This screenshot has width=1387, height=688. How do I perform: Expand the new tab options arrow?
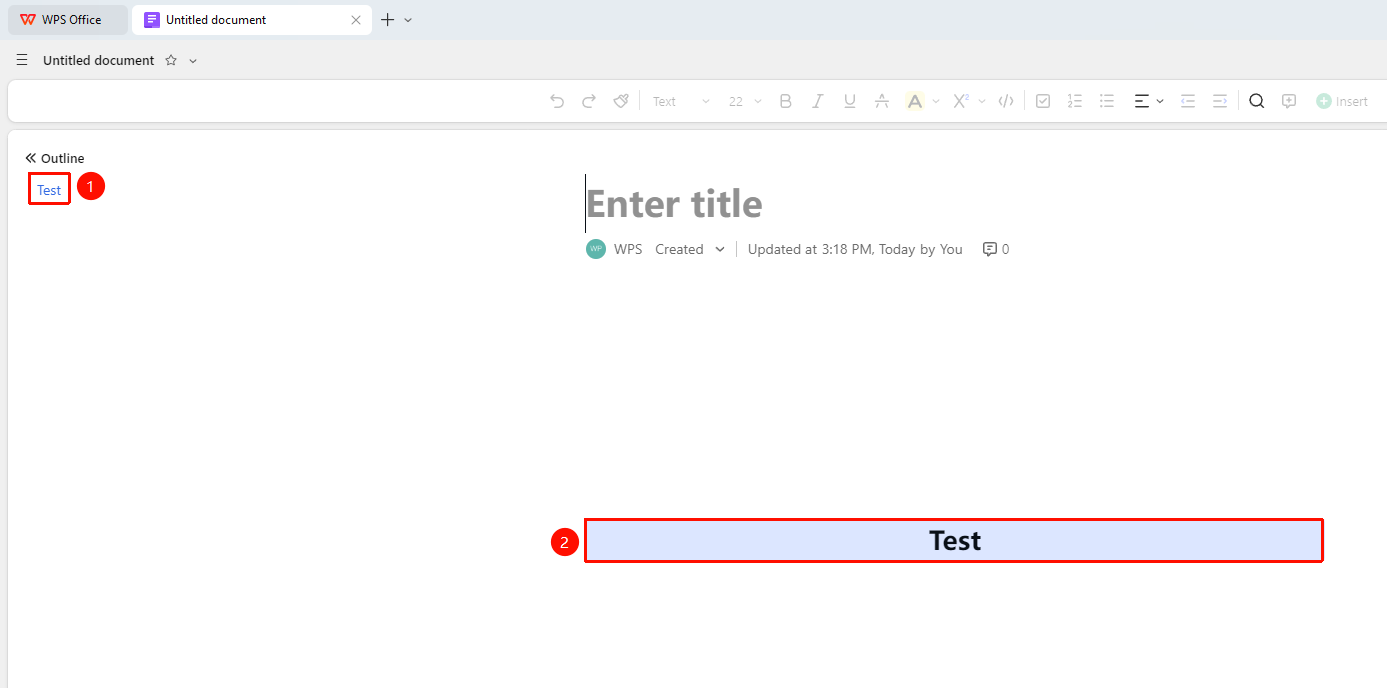pos(408,20)
